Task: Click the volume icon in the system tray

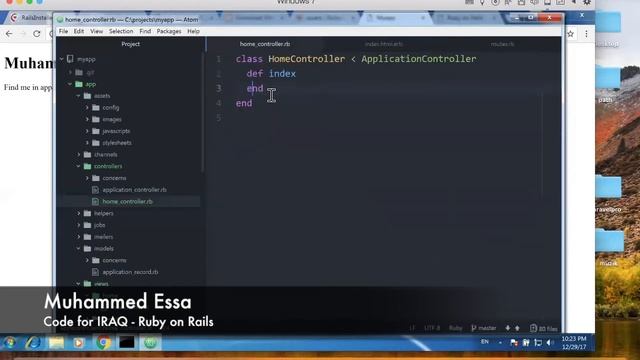Action: (549, 343)
